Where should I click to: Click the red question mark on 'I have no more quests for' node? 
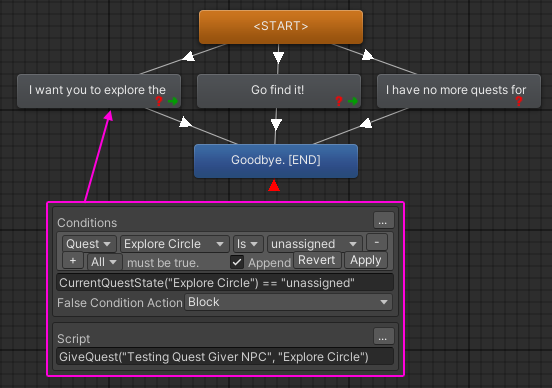[x=519, y=101]
